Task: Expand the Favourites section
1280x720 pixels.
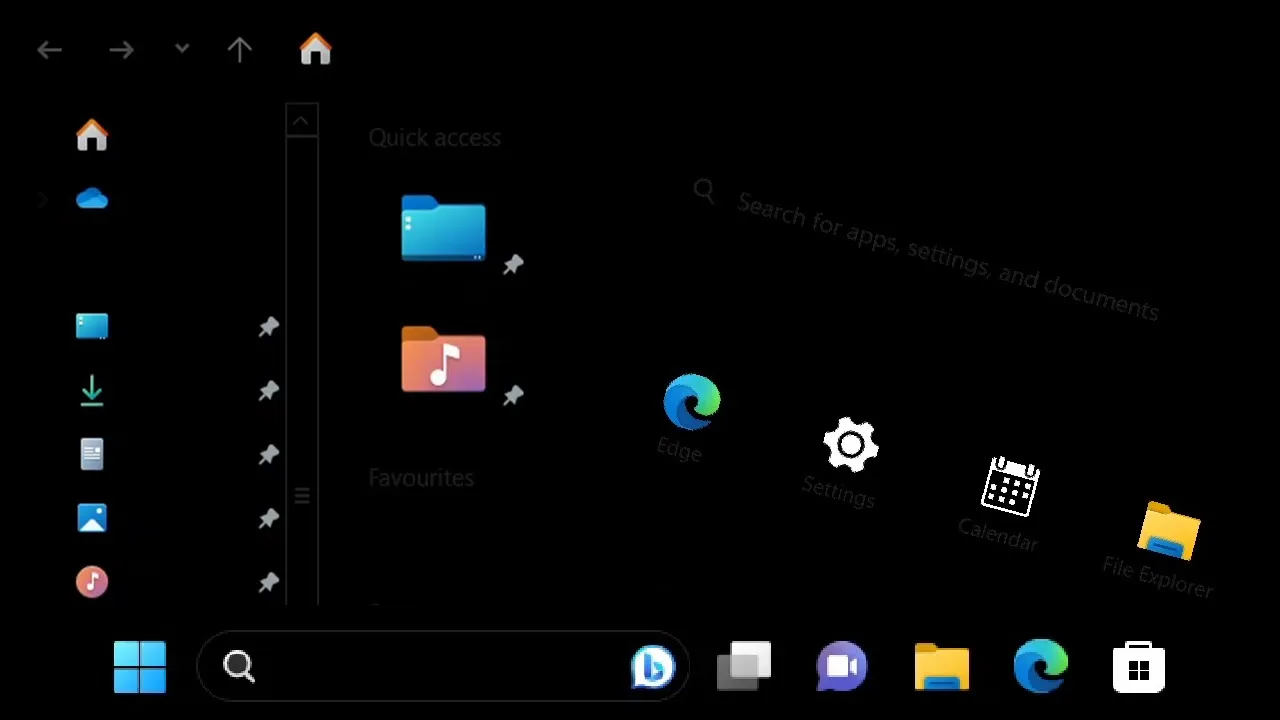Action: 421,478
